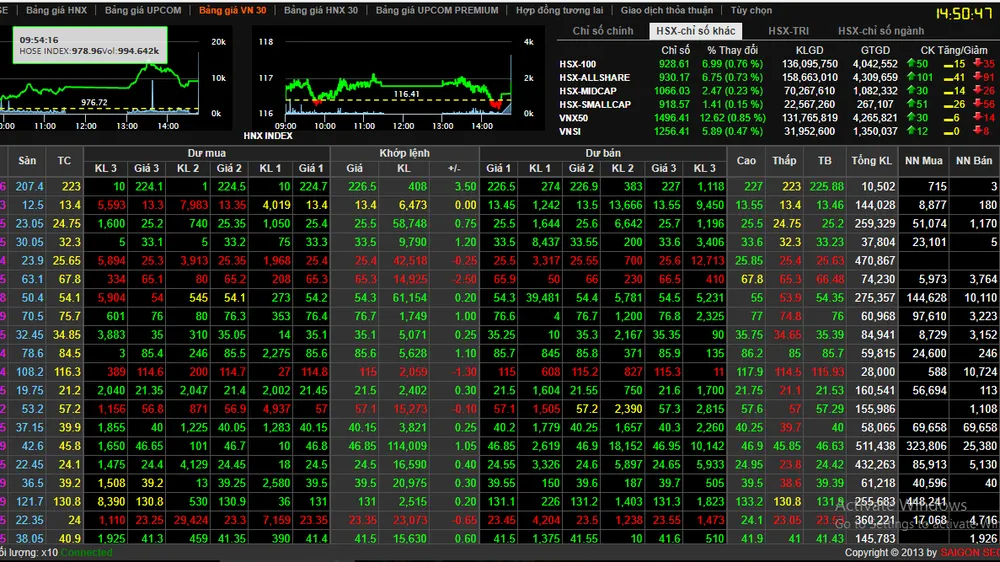This screenshot has width=1000, height=562.
Task: Click green up arrow for HSX-100
Action: point(911,63)
